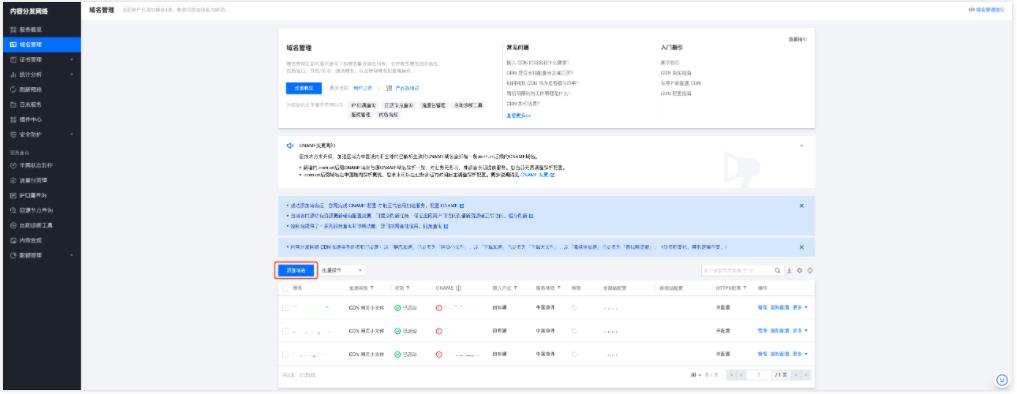Image resolution: width=1017 pixels, height=394 pixels.
Task: Click the 查看更多 link under FAQ list
Action: pyautogui.click(x=518, y=116)
